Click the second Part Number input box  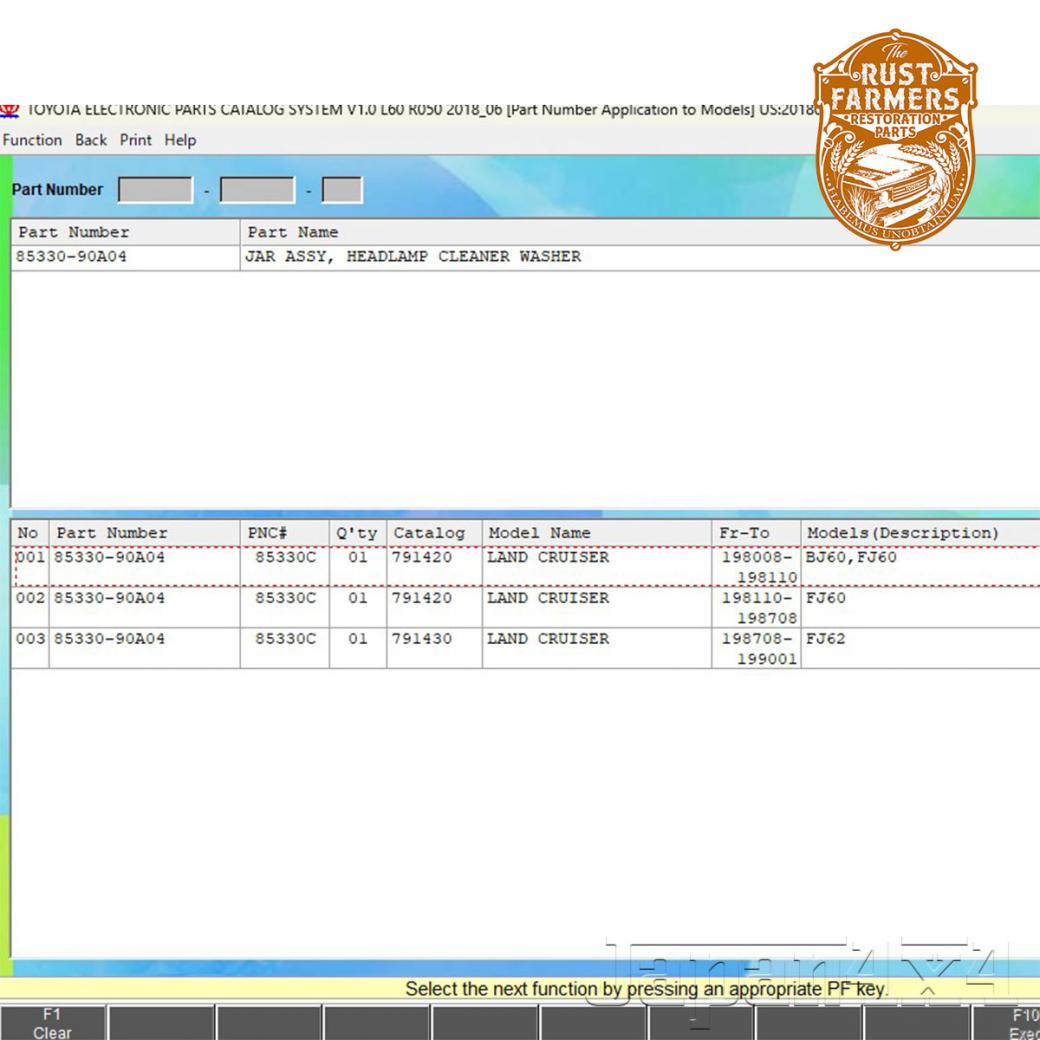[x=257, y=190]
